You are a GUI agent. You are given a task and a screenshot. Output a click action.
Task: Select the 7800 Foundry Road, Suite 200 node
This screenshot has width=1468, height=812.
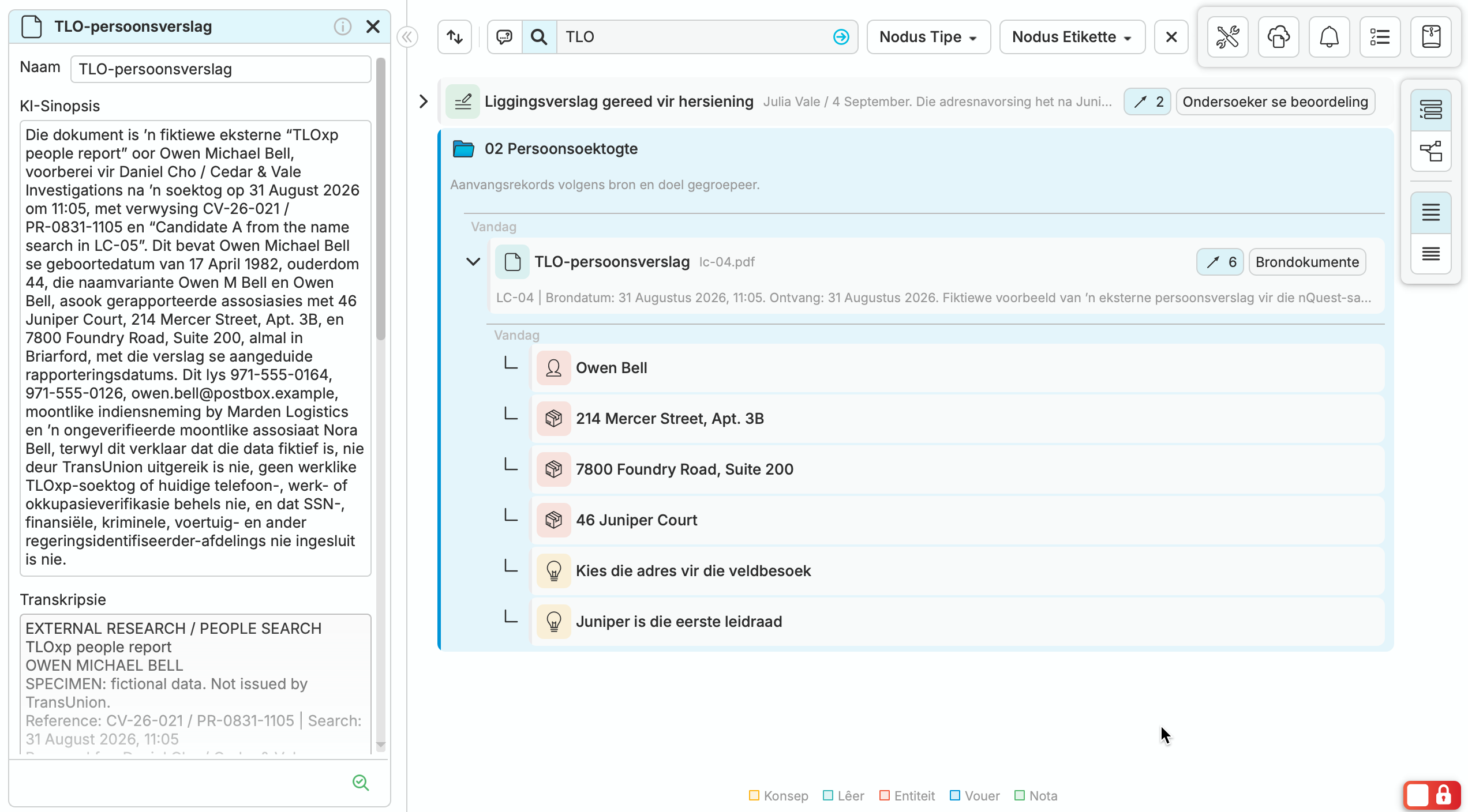point(957,469)
